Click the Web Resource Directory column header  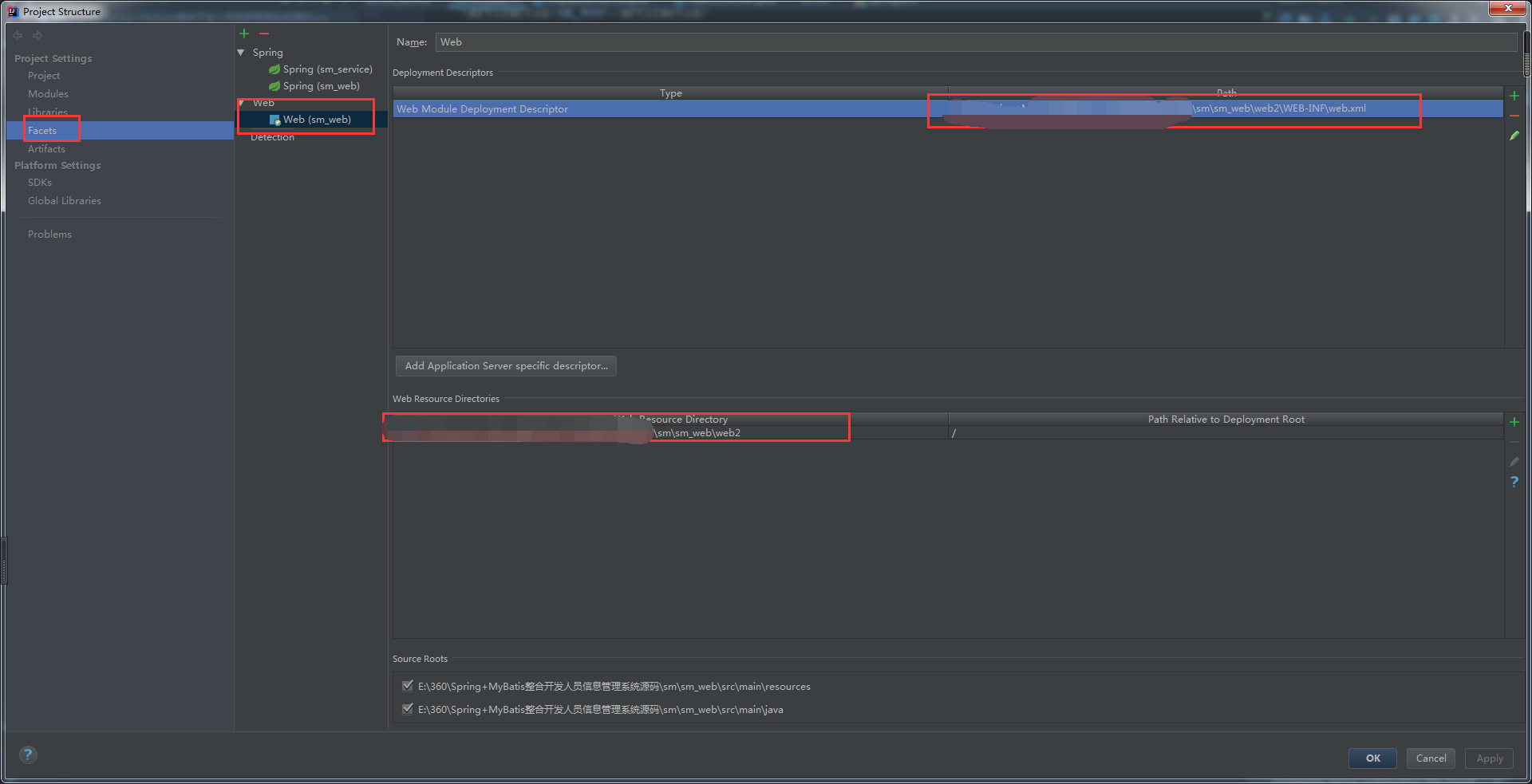[x=670, y=419]
